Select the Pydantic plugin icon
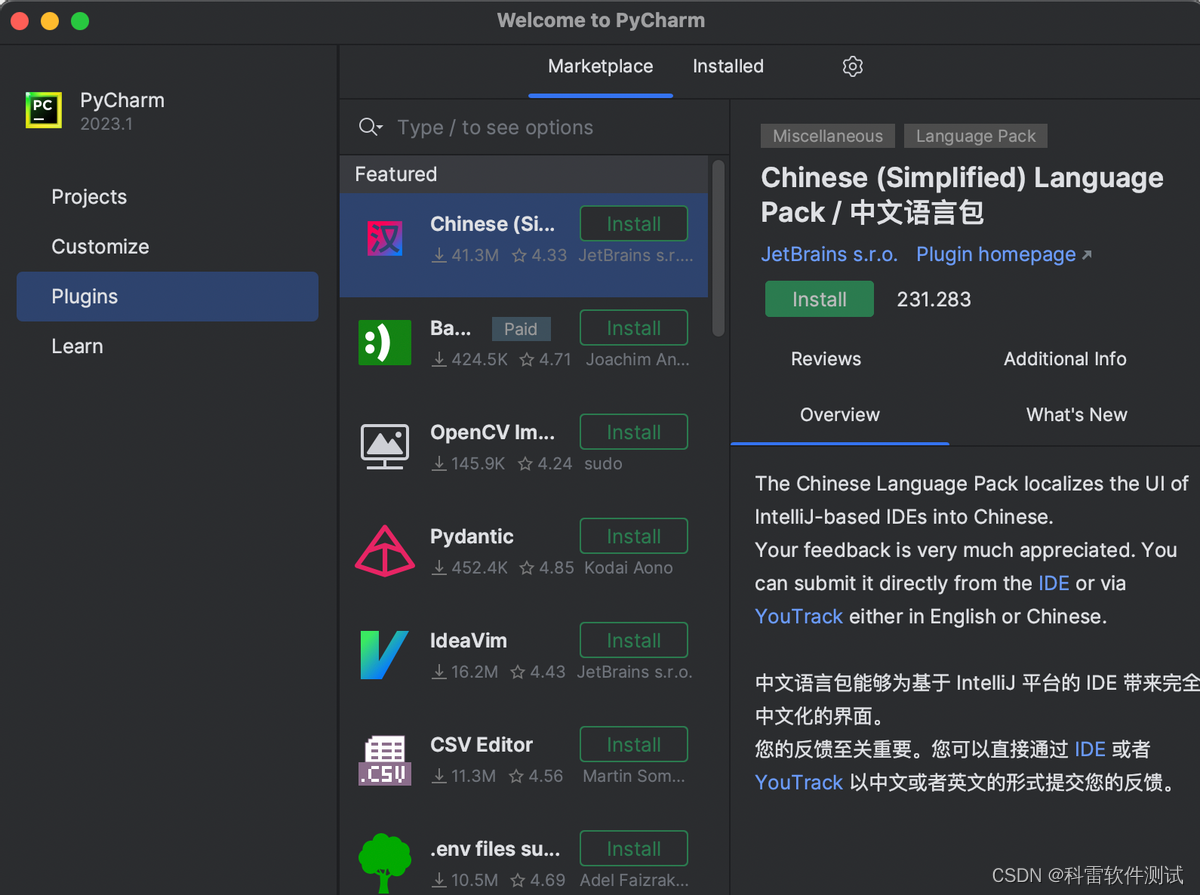This screenshot has width=1200, height=895. 385,551
